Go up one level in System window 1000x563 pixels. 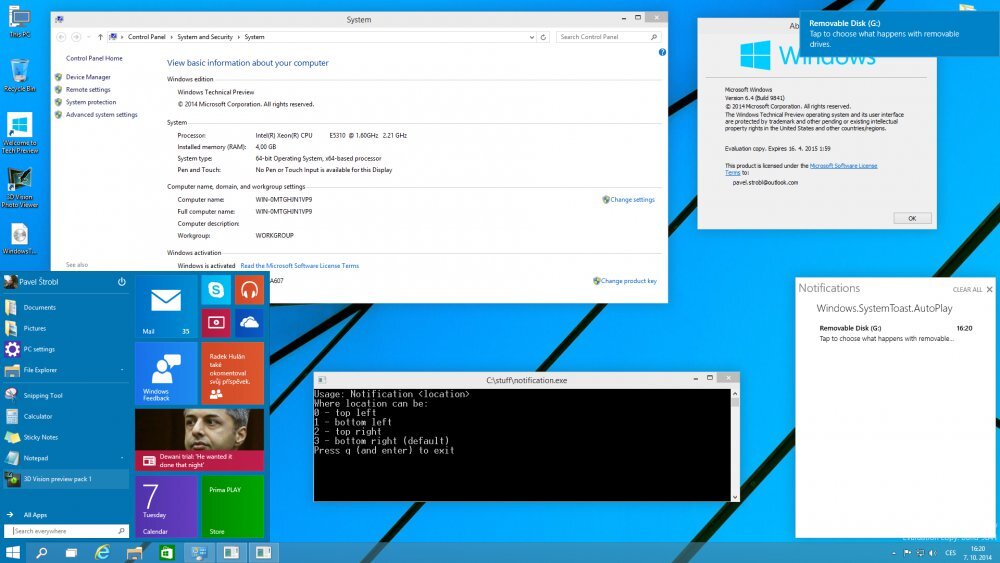pyautogui.click(x=100, y=37)
